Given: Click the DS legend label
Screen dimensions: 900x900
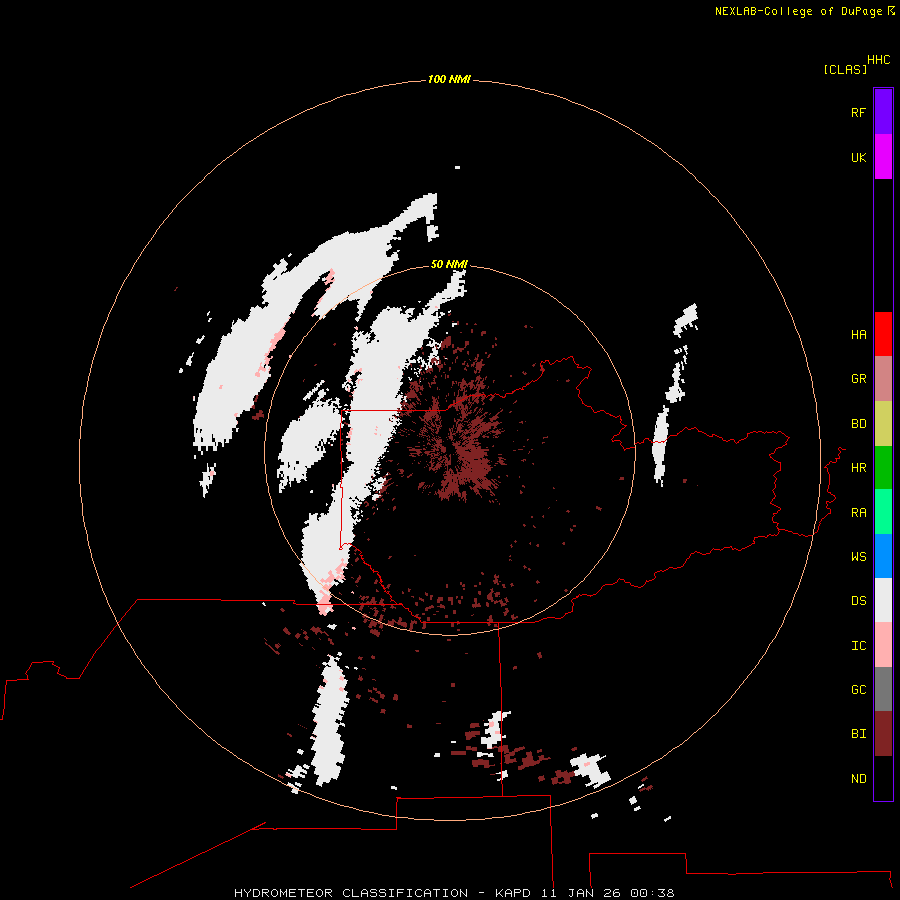Looking at the screenshot, I should (x=858, y=601).
